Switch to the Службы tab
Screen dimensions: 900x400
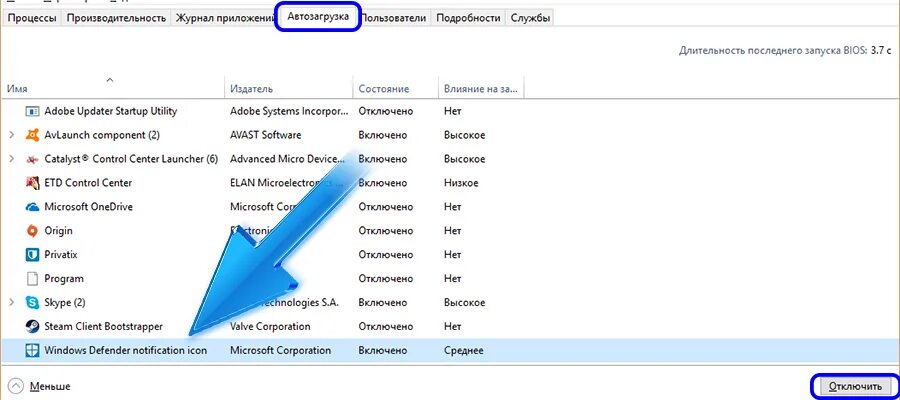pyautogui.click(x=530, y=18)
